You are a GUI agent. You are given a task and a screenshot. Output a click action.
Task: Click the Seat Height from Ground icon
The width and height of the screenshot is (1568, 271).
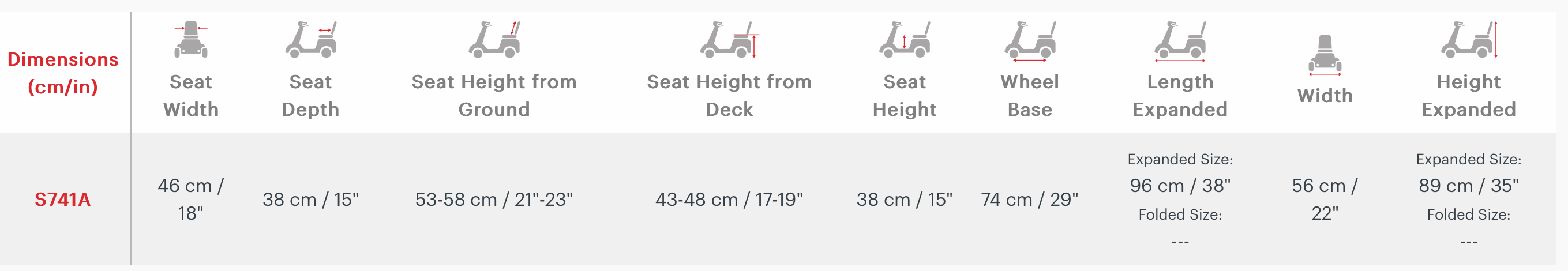click(494, 40)
